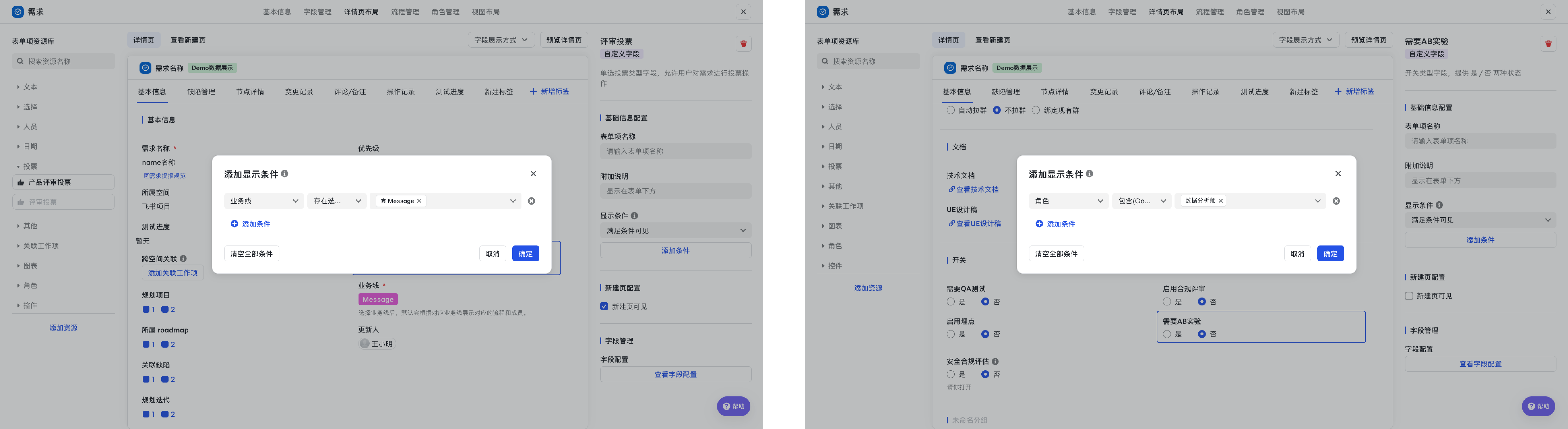
Task: Open 节点详情 tab in right window
Action: pos(1055,92)
